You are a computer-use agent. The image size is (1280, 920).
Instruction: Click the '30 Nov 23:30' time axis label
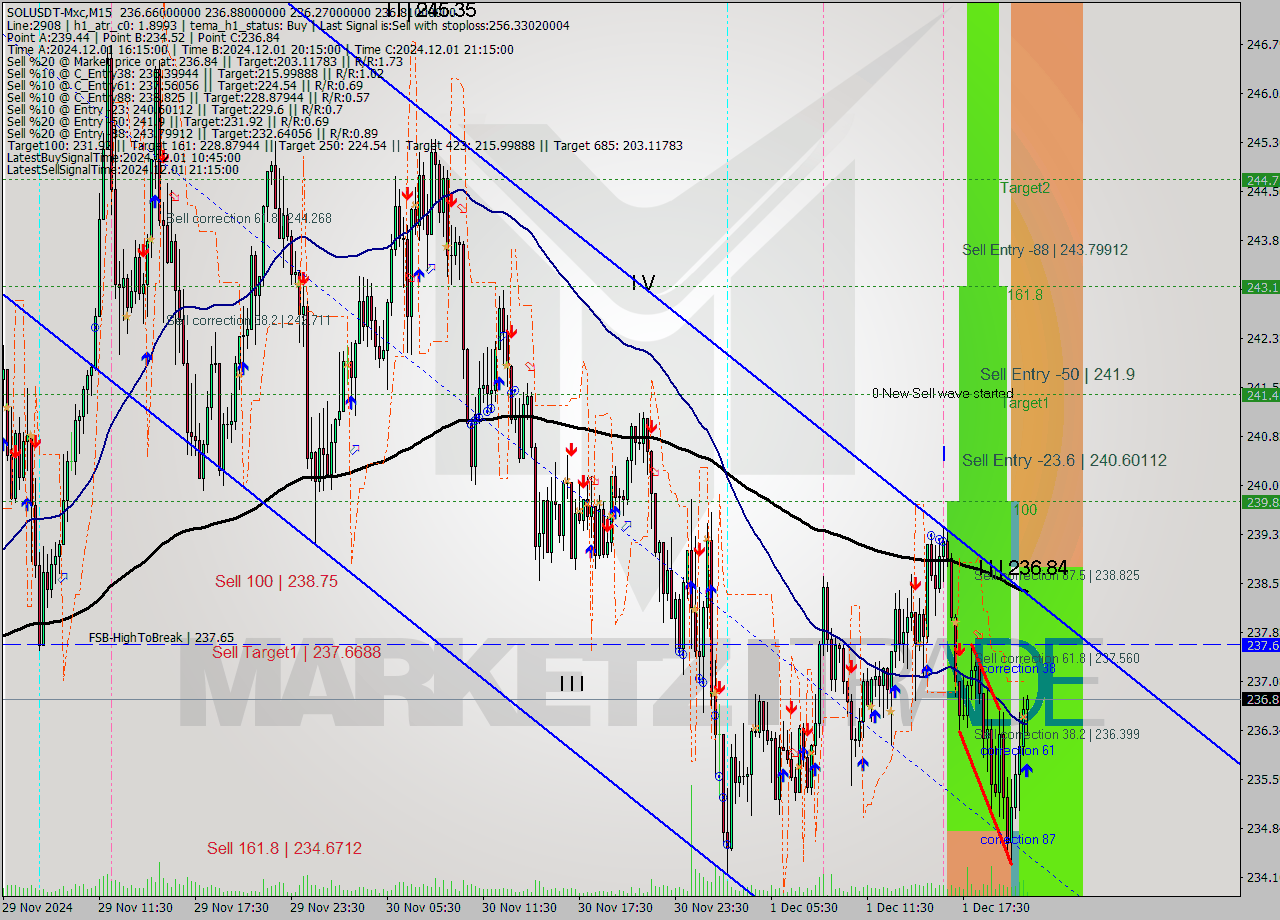tap(711, 907)
